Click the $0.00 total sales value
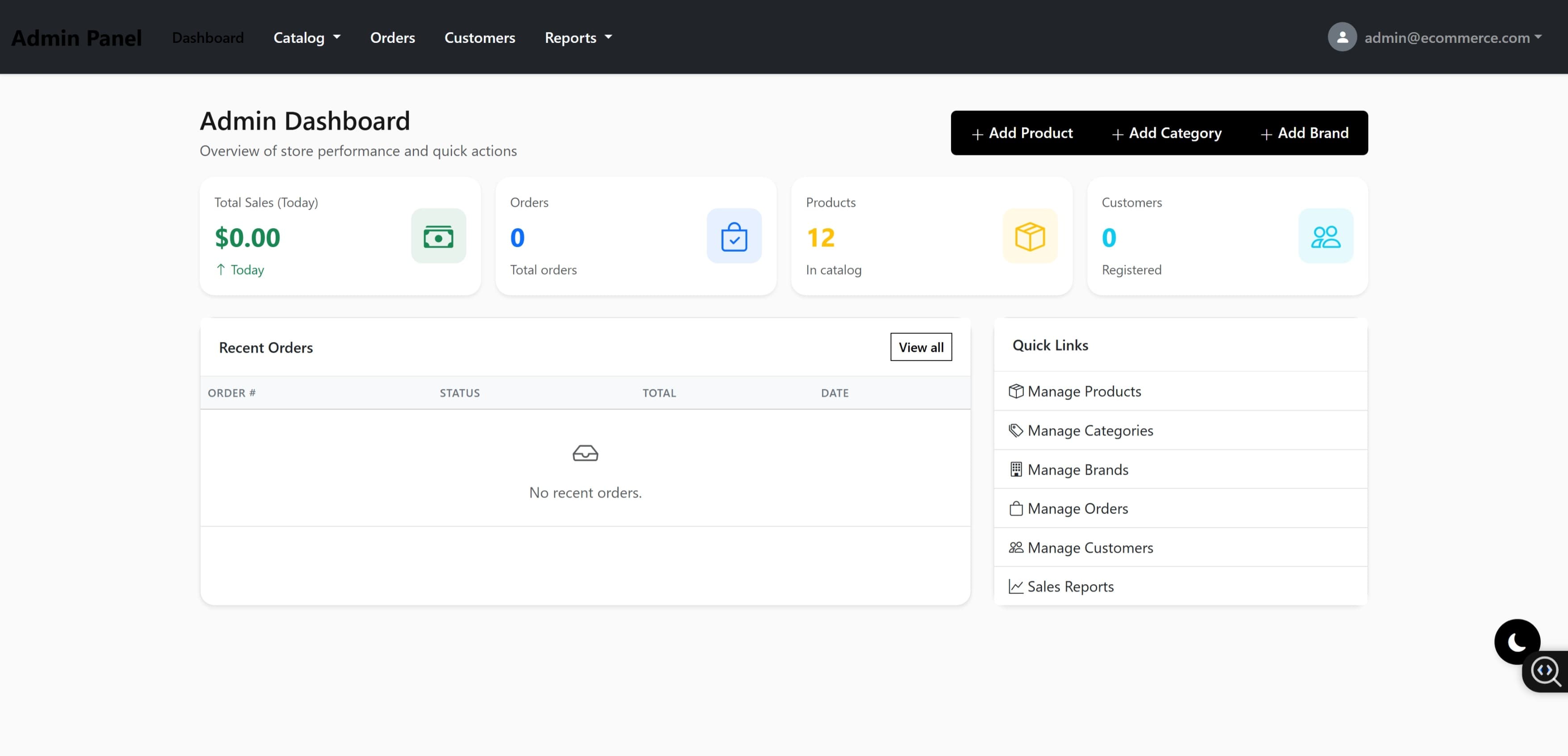Viewport: 1568px width, 756px height. pyautogui.click(x=247, y=238)
